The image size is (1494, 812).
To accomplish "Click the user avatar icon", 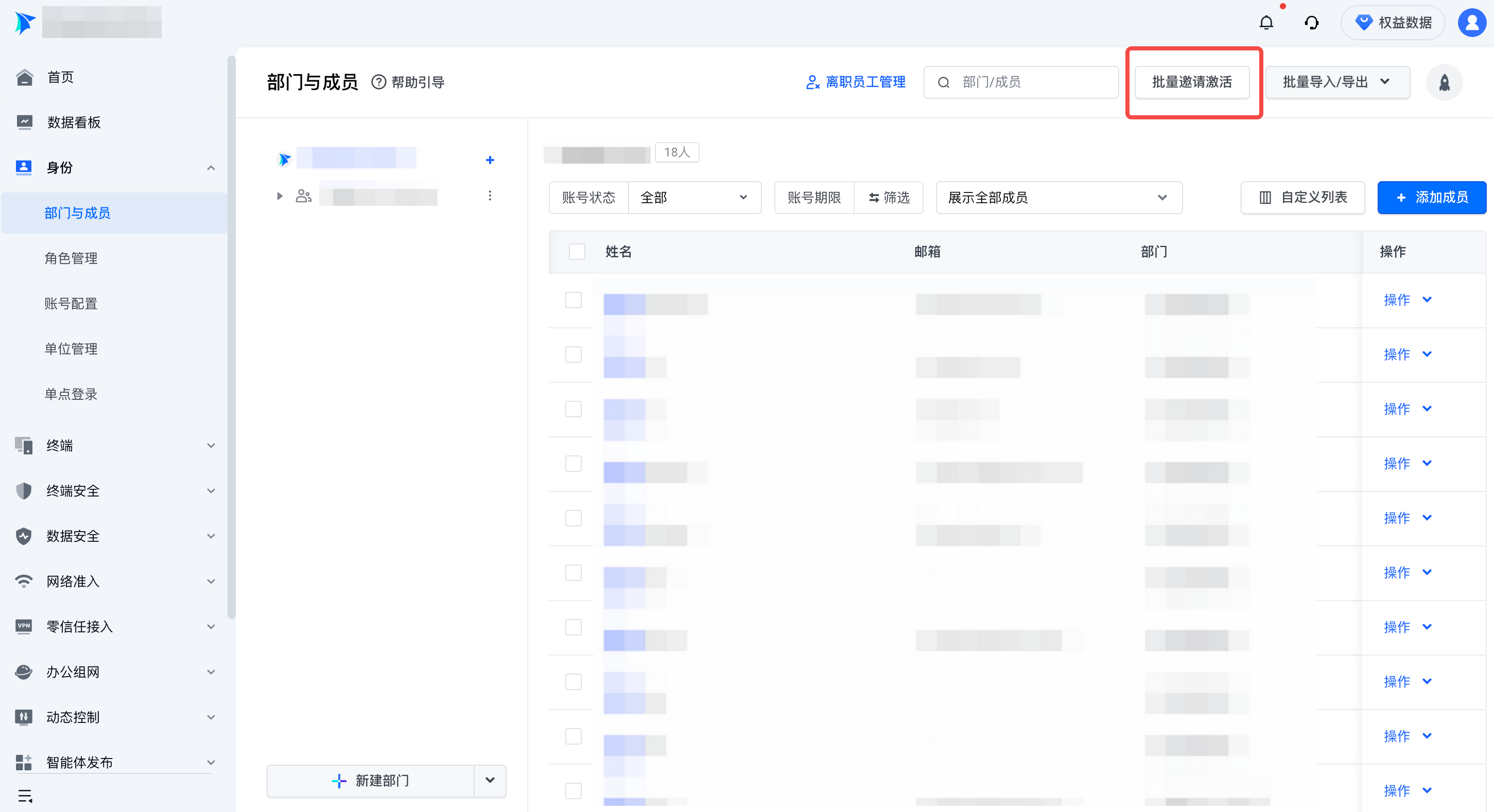I will click(x=1472, y=23).
